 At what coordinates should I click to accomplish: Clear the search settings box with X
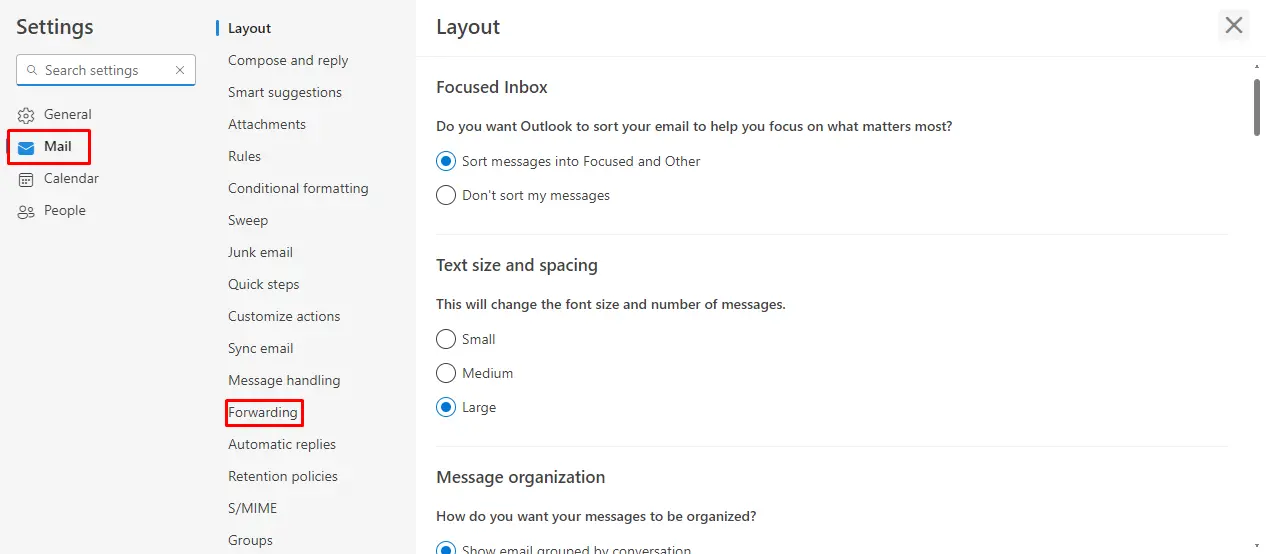[x=180, y=71]
